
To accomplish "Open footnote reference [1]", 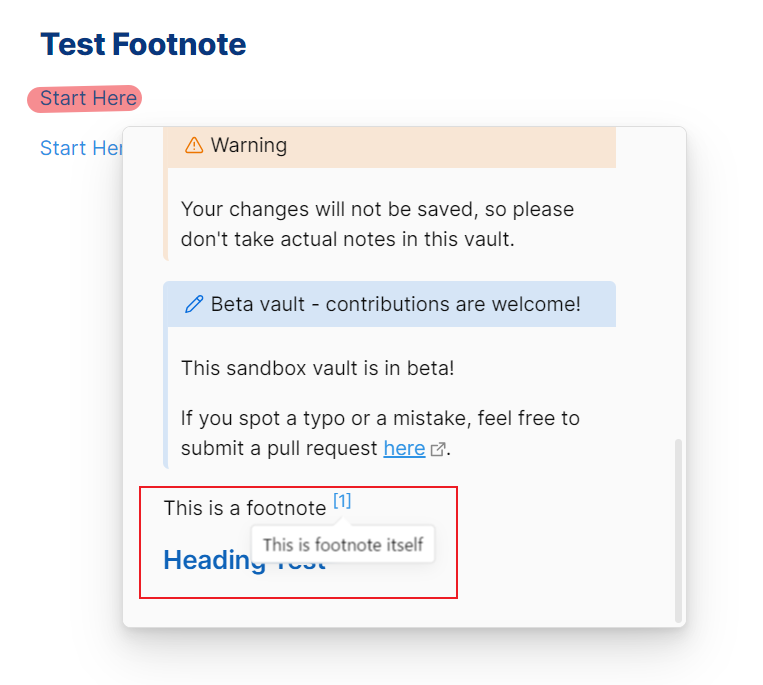I will point(342,501).
